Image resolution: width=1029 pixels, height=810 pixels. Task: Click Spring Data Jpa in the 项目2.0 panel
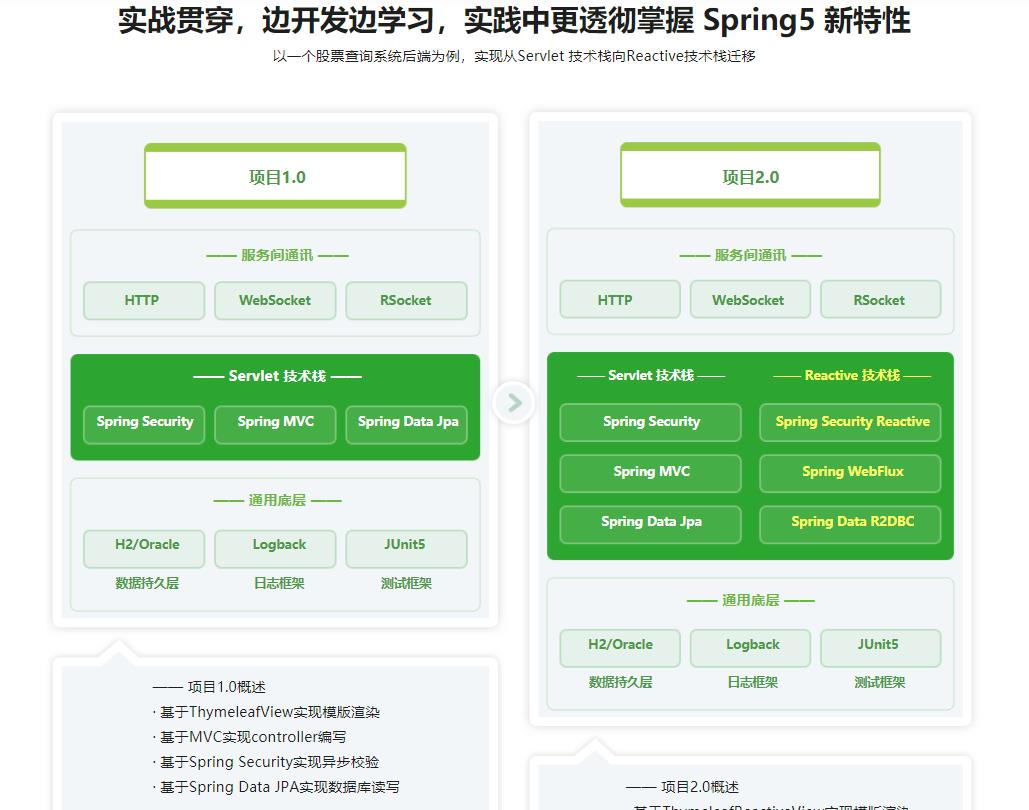[x=650, y=522]
